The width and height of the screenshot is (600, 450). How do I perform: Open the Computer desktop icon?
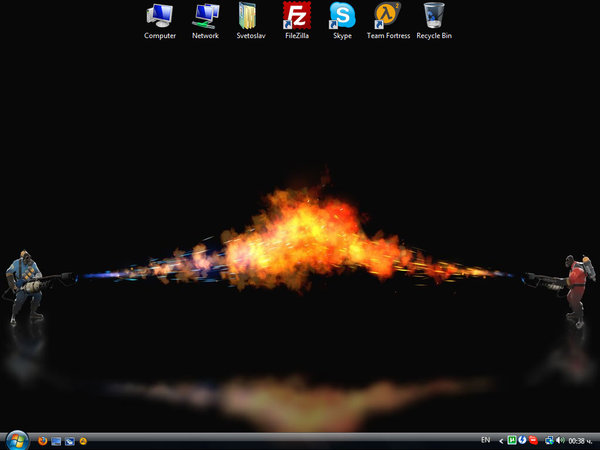tap(160, 21)
